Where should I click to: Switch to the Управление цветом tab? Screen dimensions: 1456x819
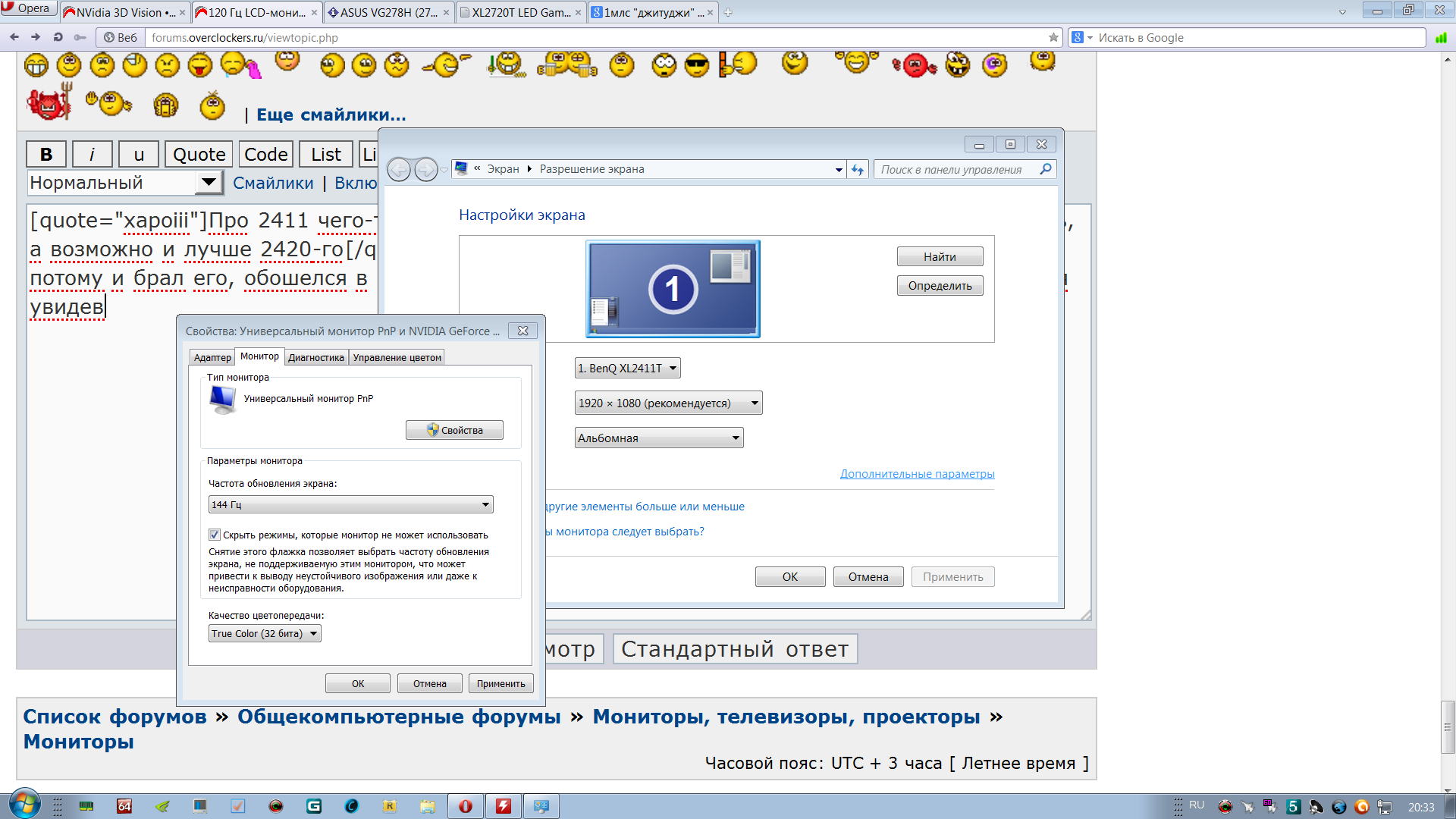pyautogui.click(x=397, y=357)
